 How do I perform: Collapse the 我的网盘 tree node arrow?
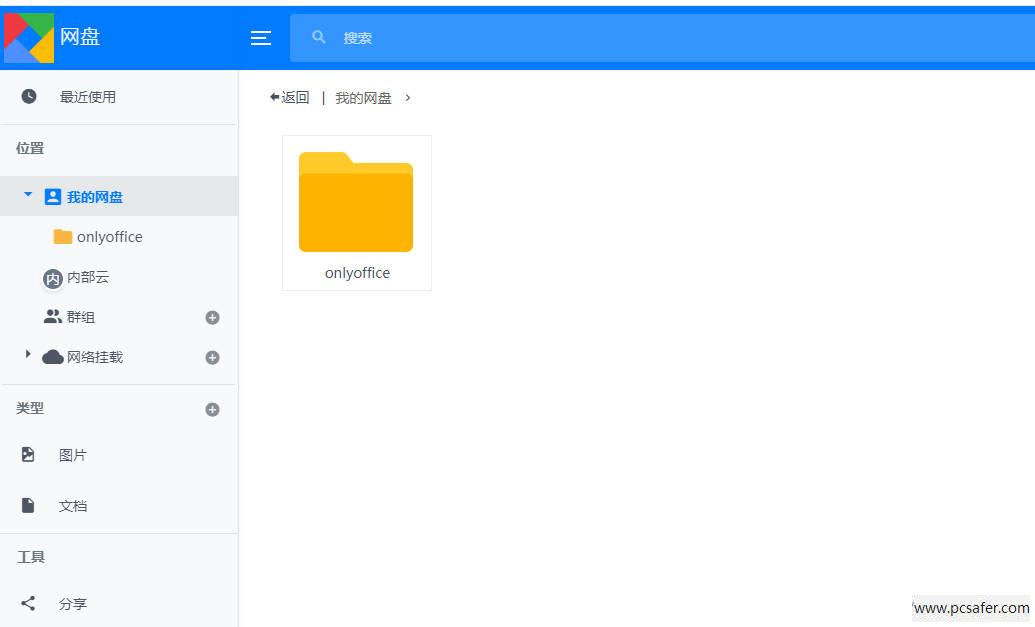[28, 195]
